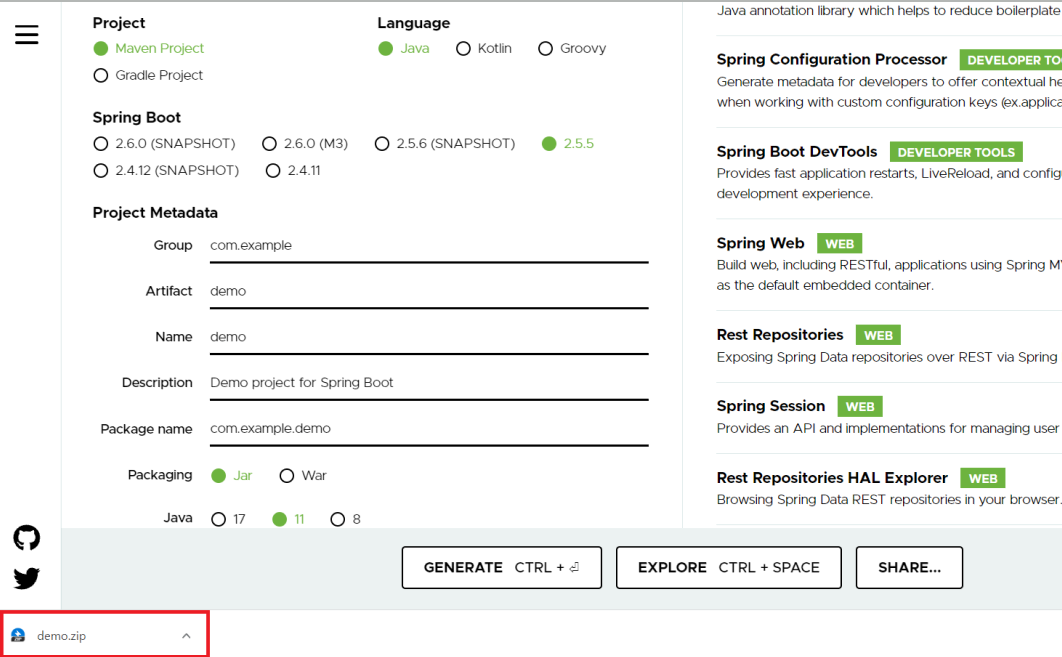Click the Package name input field
This screenshot has width=1062, height=657.
[429, 429]
